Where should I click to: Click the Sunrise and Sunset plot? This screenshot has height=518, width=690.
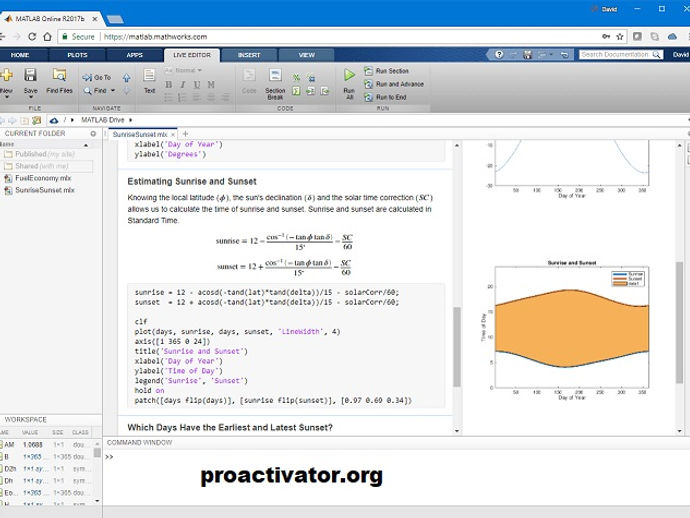point(572,328)
